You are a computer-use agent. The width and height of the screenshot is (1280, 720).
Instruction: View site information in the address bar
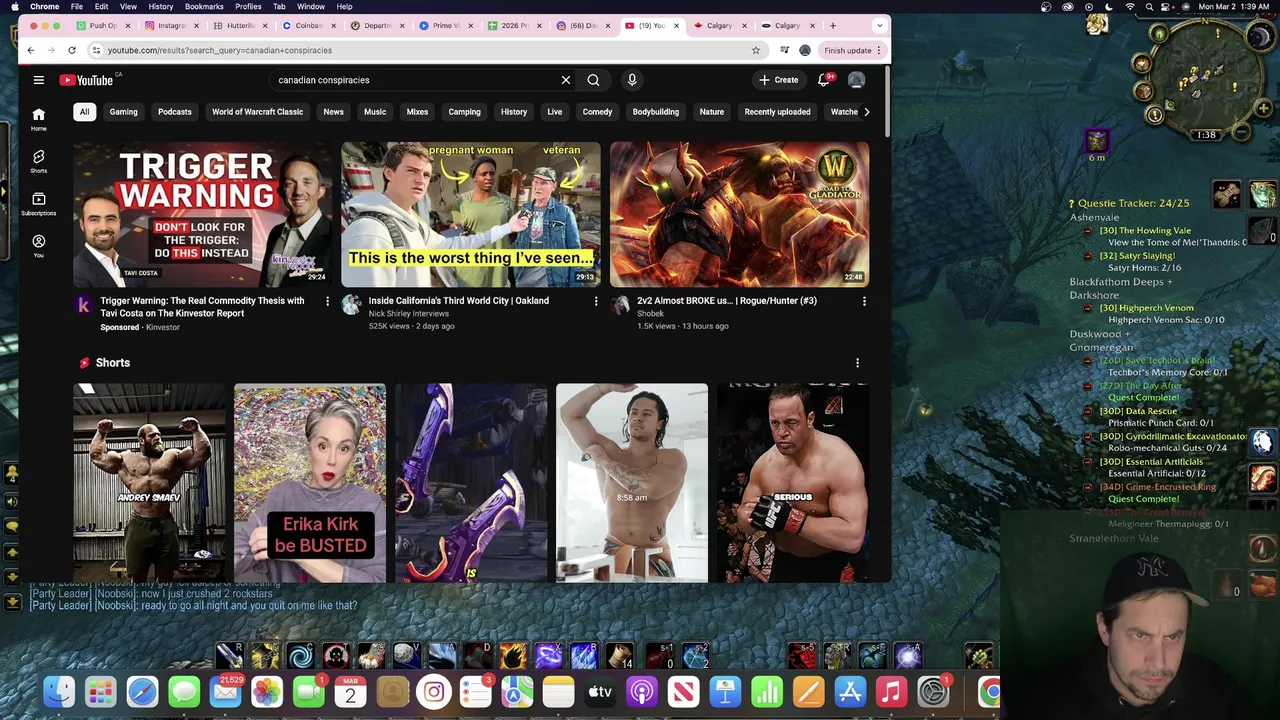coord(96,50)
